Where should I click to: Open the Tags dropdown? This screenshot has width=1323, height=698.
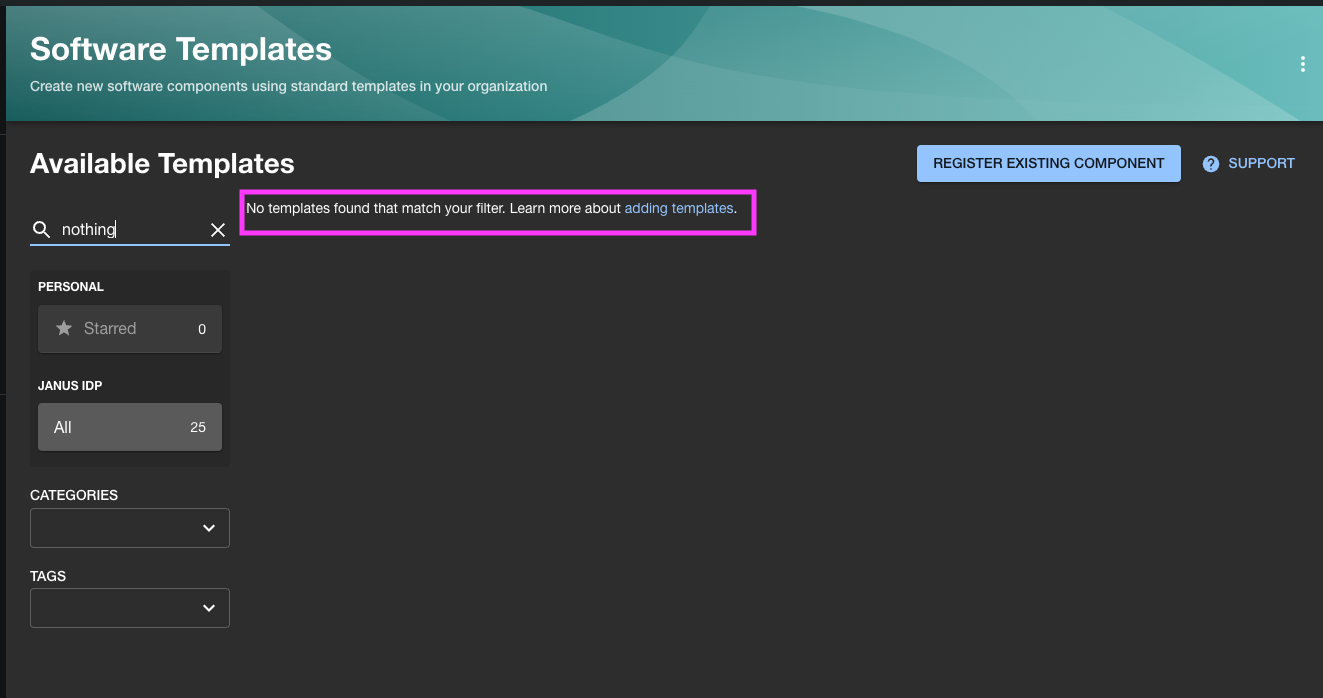[x=130, y=608]
